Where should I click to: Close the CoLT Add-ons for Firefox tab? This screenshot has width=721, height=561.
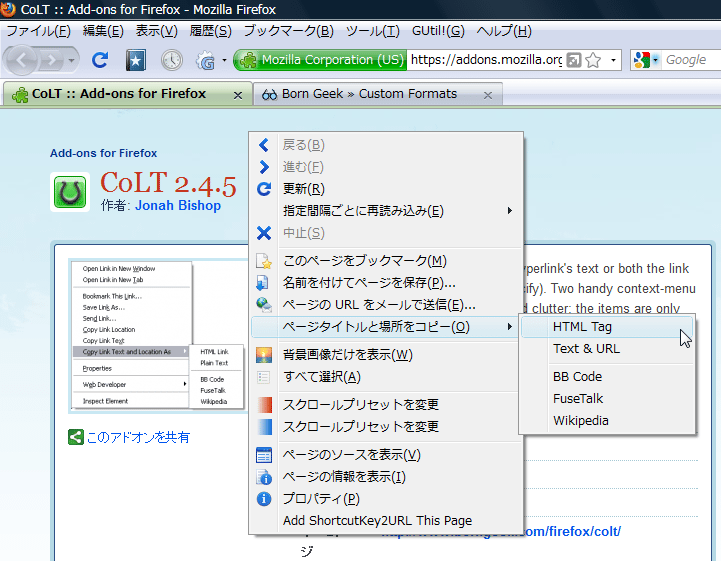coord(238,96)
